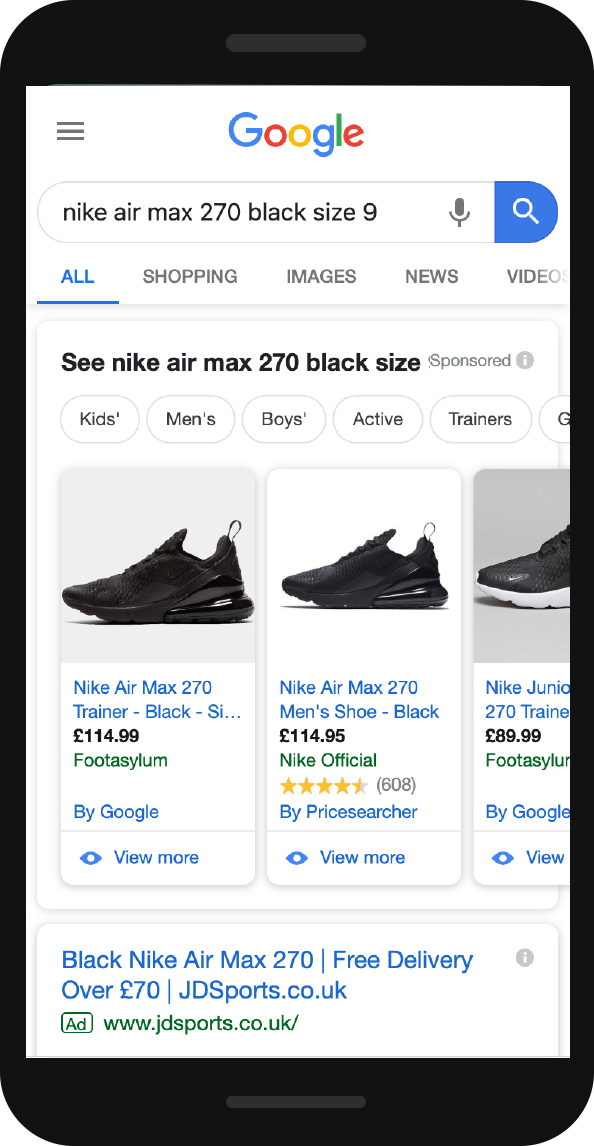Screen dimensions: 594x1146
Task: Click the blue magnifier search button
Action: 526,212
